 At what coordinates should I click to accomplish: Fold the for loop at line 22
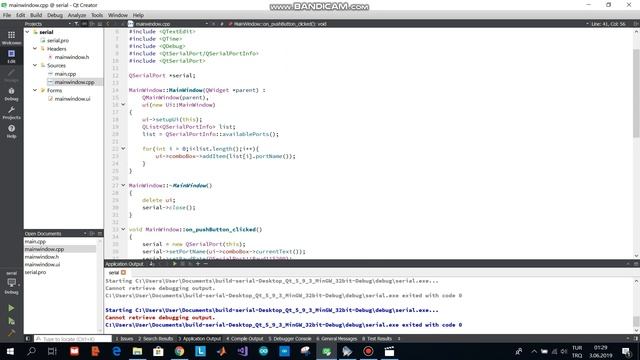pos(123,149)
